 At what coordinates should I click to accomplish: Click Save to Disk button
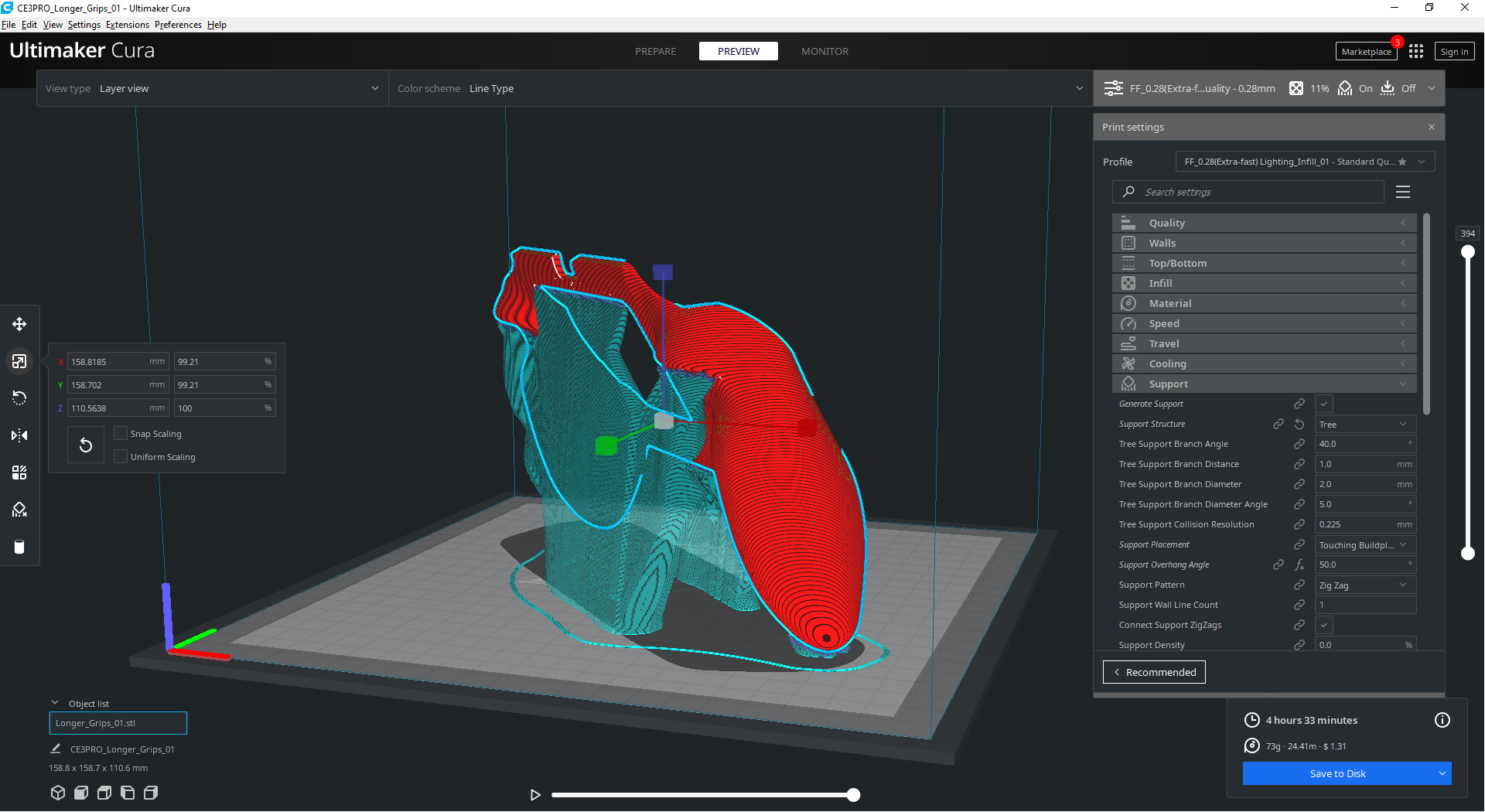[1338, 773]
